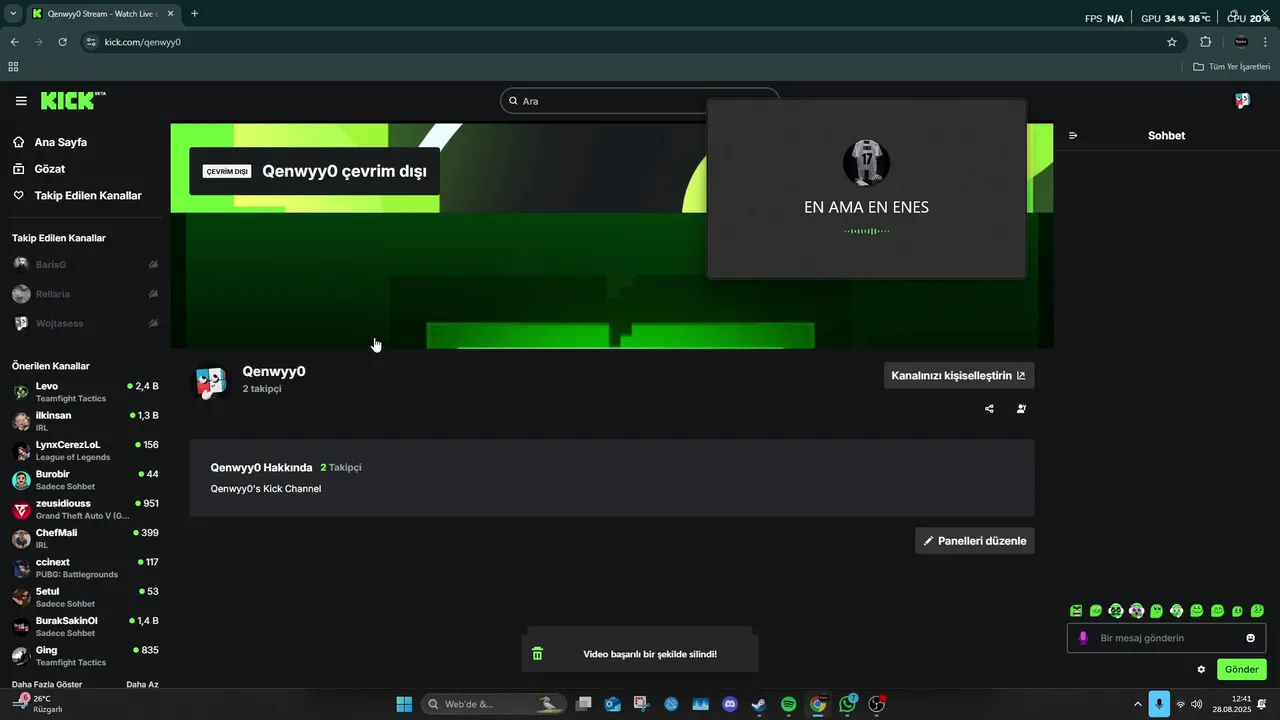Open Discord from the taskbar
The image size is (1280, 720).
[730, 704]
